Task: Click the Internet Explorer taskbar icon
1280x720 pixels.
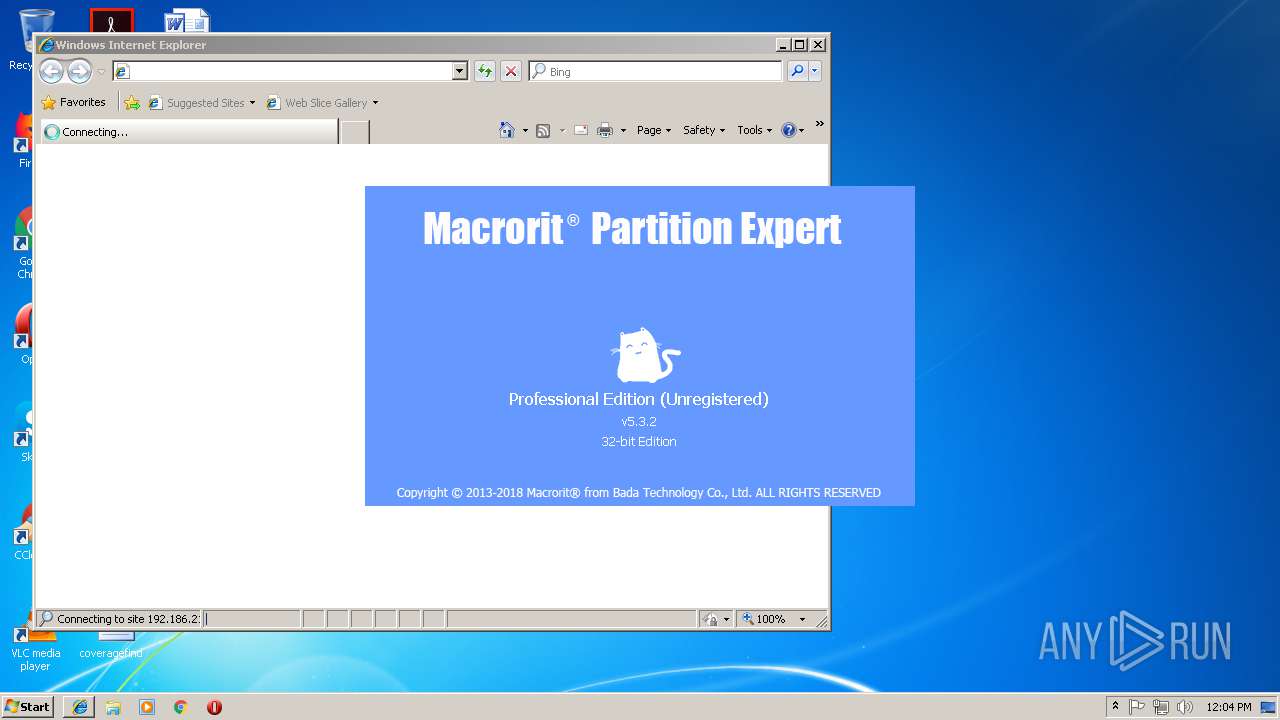Action: (x=80, y=707)
